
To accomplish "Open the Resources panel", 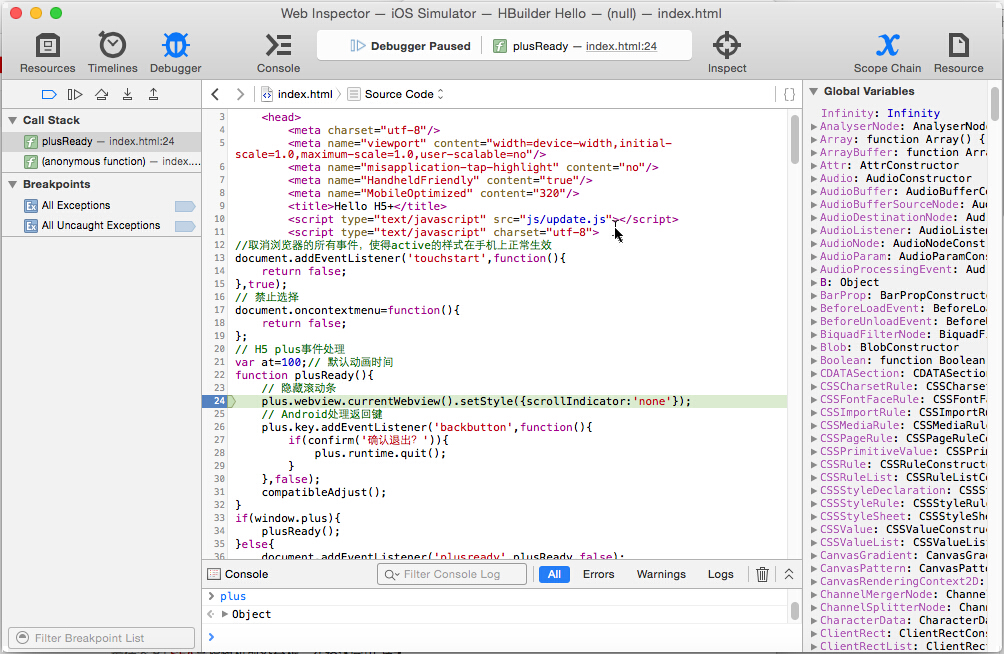I will click(x=47, y=53).
